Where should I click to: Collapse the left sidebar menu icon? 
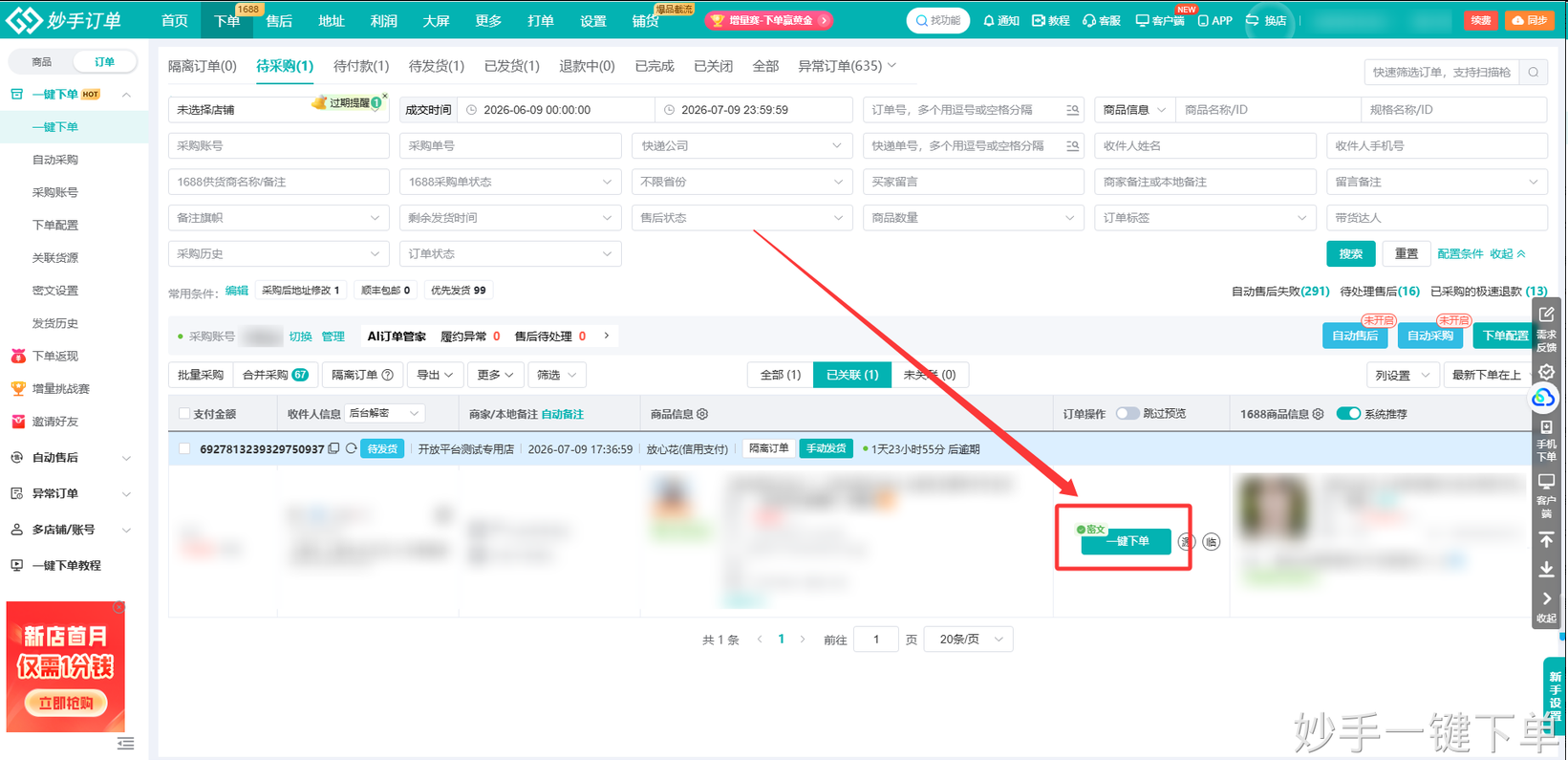pos(125,744)
